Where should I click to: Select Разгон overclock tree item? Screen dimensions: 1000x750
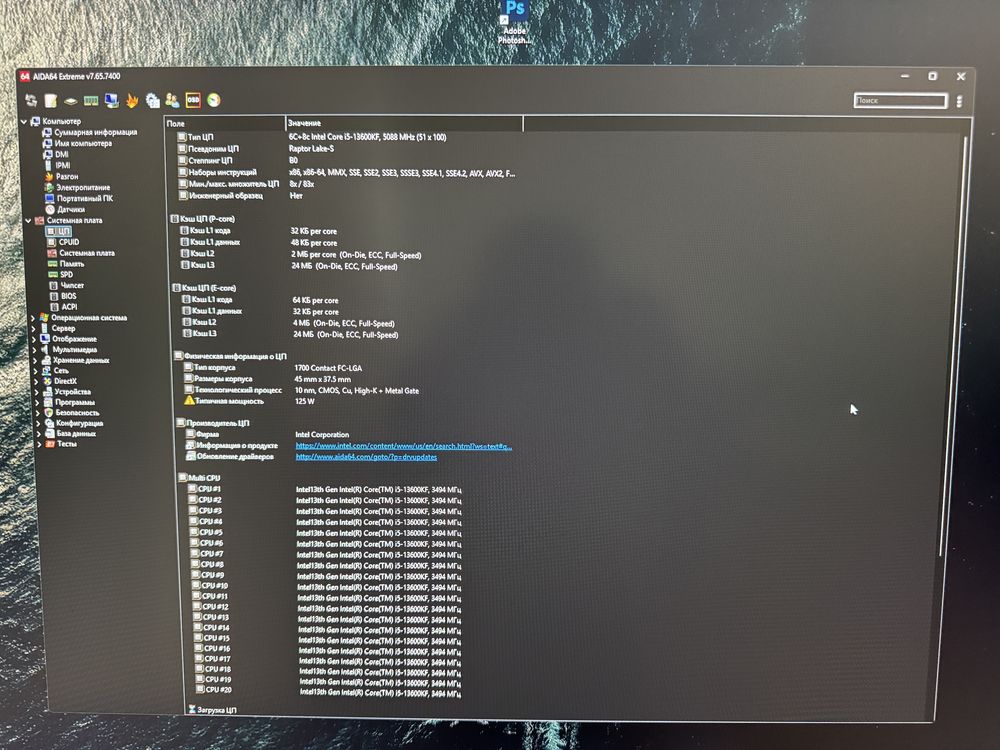61,176
